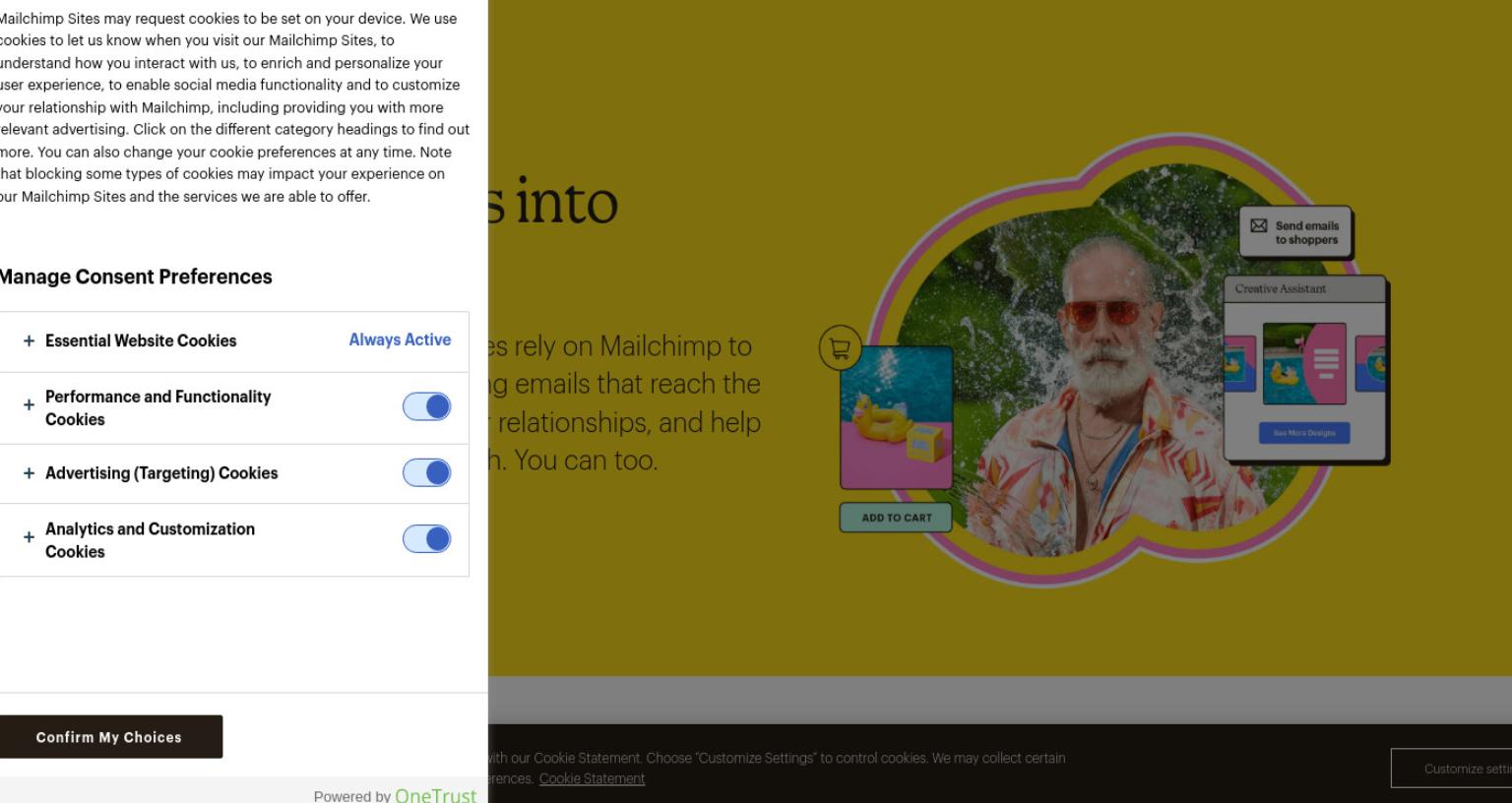Click the Manage Consent Preferences heading
The image size is (1512, 803).
point(135,277)
